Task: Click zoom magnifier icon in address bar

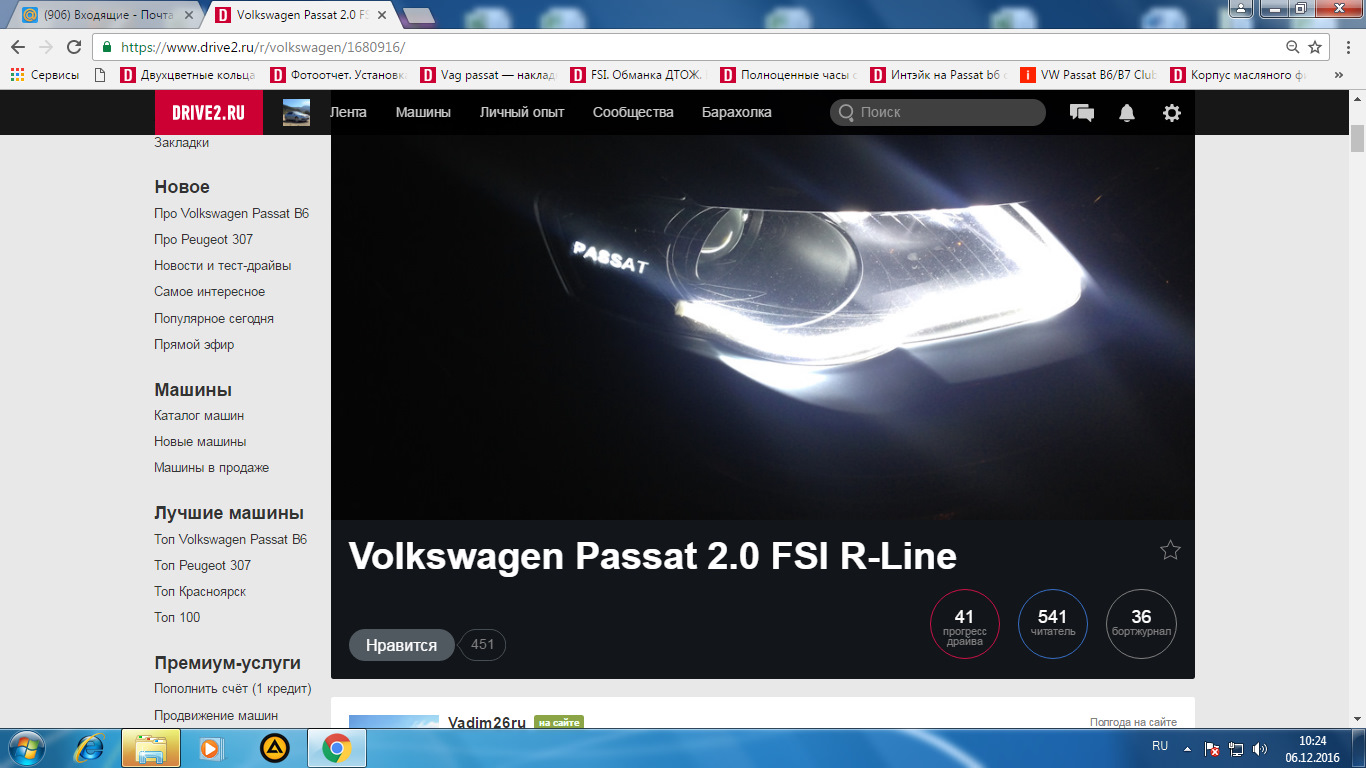Action: pos(1293,47)
